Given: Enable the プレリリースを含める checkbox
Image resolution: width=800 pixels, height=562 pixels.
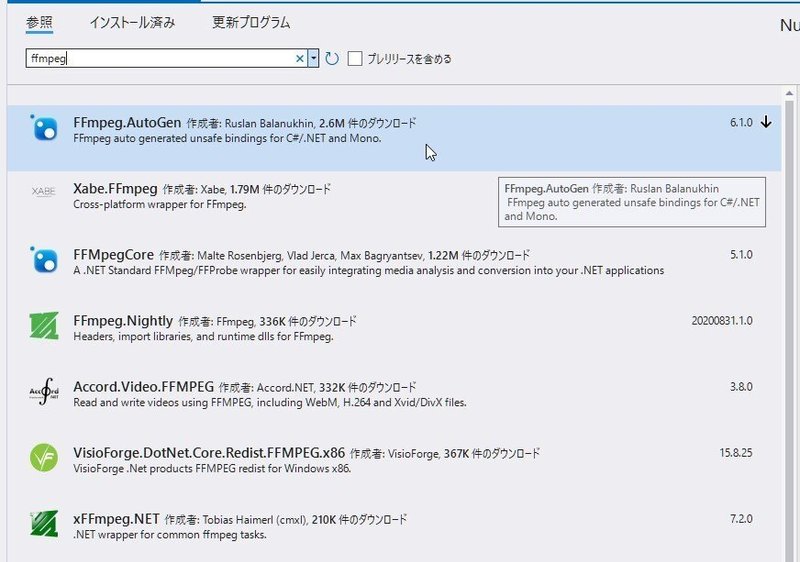Looking at the screenshot, I should click(x=355, y=59).
